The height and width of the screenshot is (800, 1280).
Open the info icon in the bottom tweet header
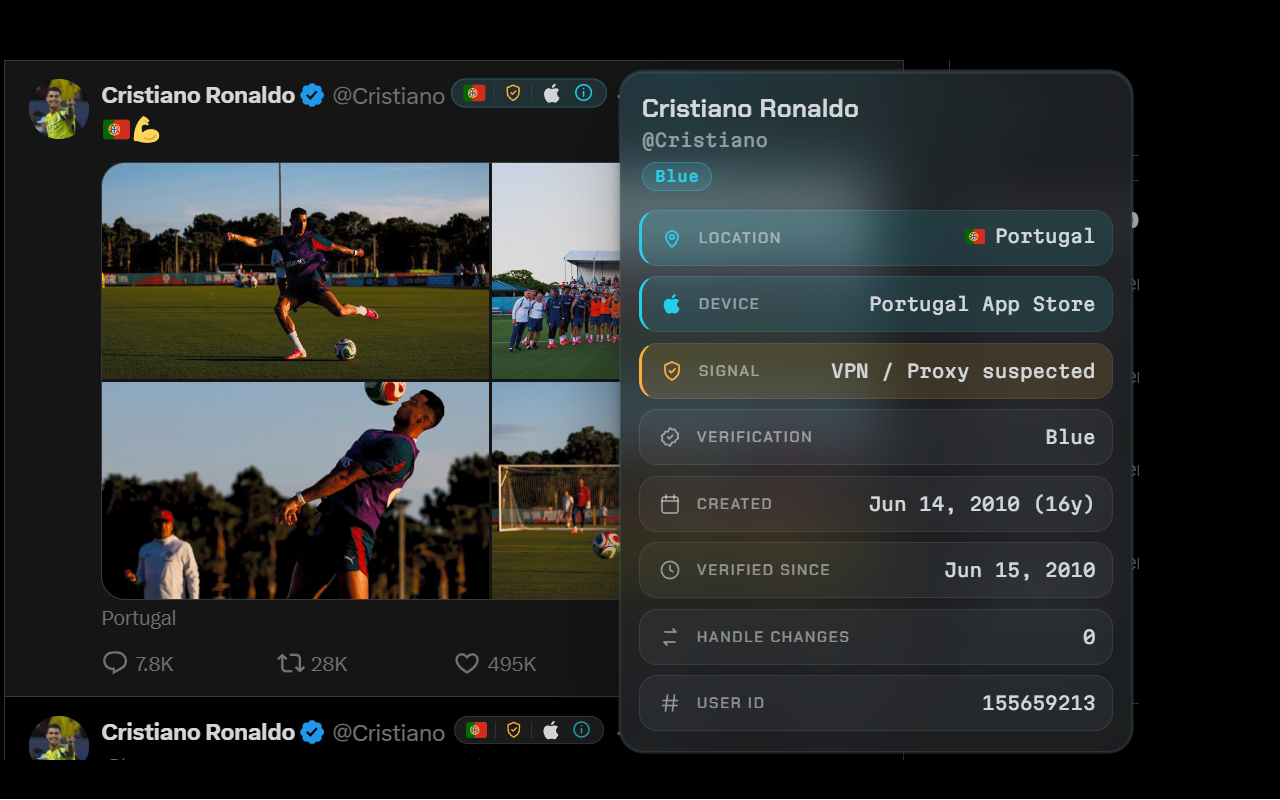[582, 730]
